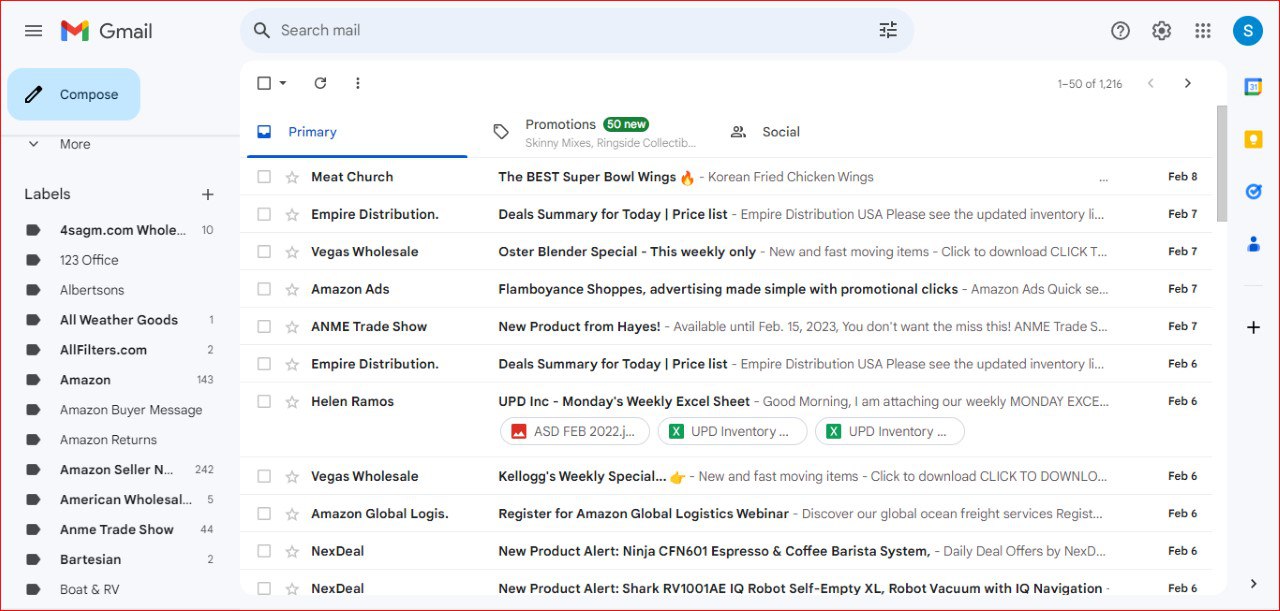The image size is (1280, 611).
Task: Open the Google apps grid
Action: (1203, 31)
